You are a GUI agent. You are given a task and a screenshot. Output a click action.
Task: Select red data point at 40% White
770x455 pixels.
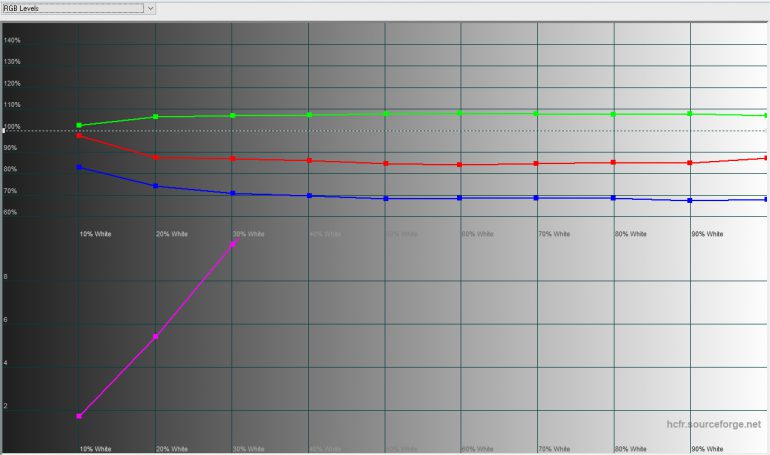click(x=309, y=161)
